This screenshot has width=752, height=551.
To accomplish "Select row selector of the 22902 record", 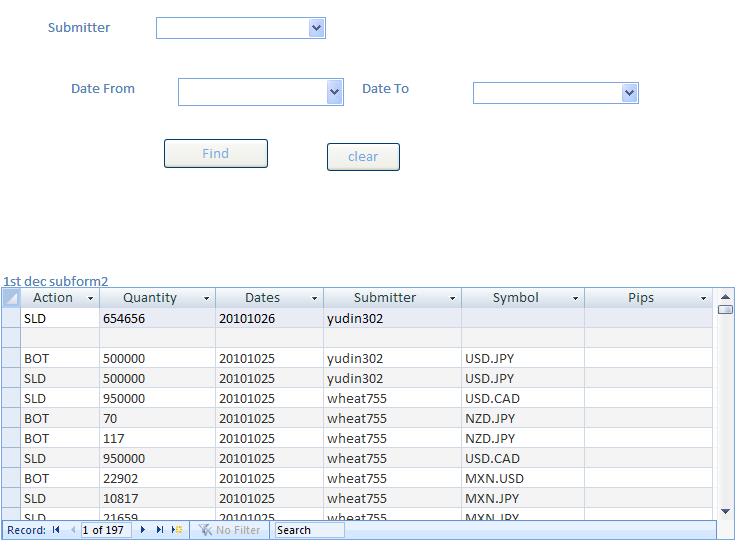I will tap(11, 478).
